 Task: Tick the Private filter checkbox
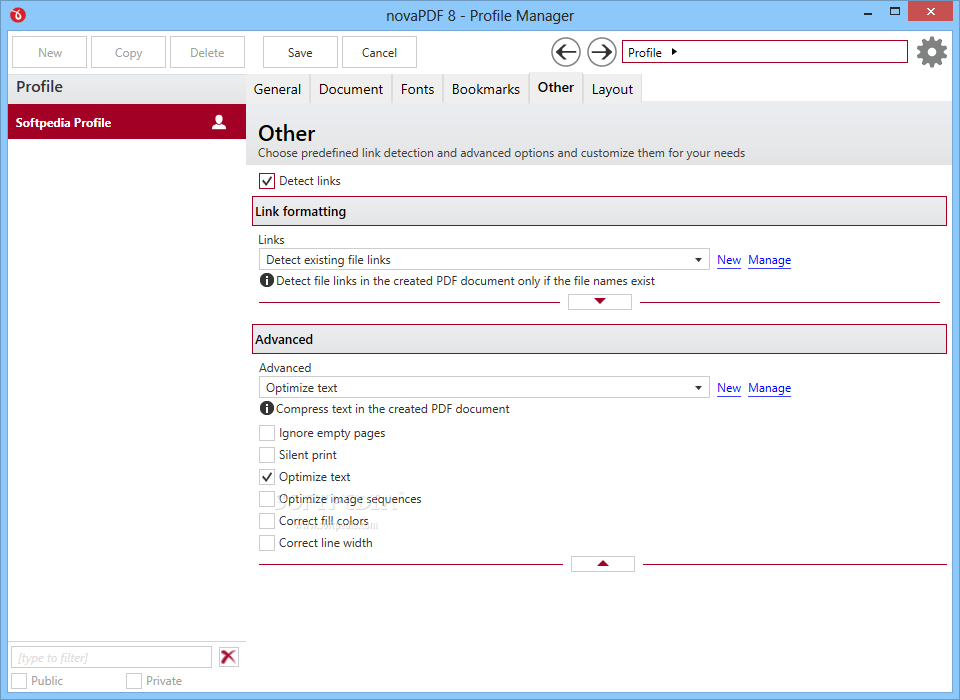(133, 681)
